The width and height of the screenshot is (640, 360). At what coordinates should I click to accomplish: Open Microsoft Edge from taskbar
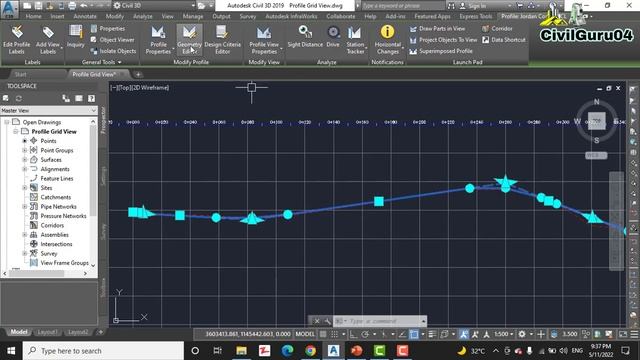tap(287, 351)
